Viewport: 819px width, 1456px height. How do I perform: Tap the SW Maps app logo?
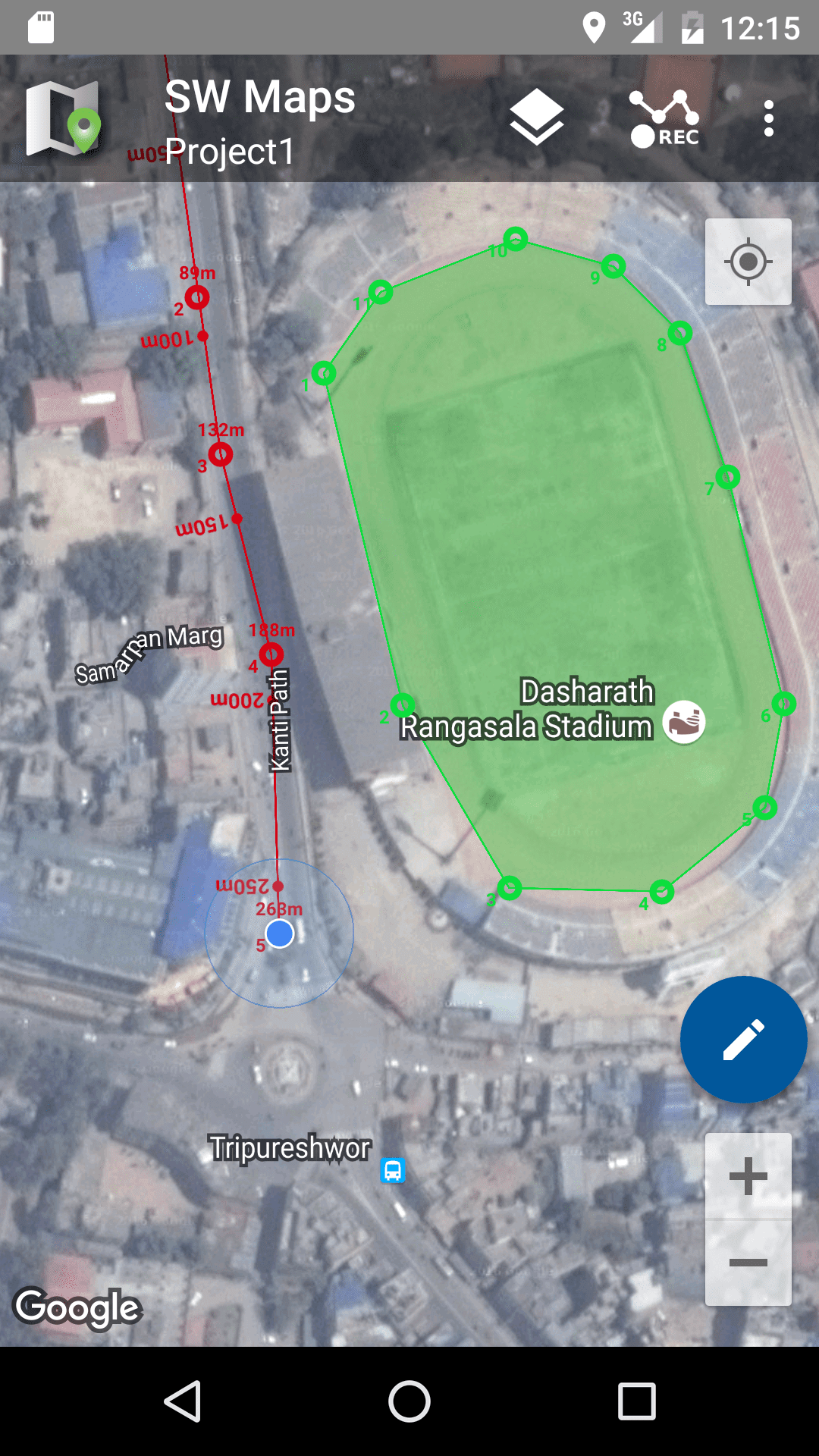63,118
